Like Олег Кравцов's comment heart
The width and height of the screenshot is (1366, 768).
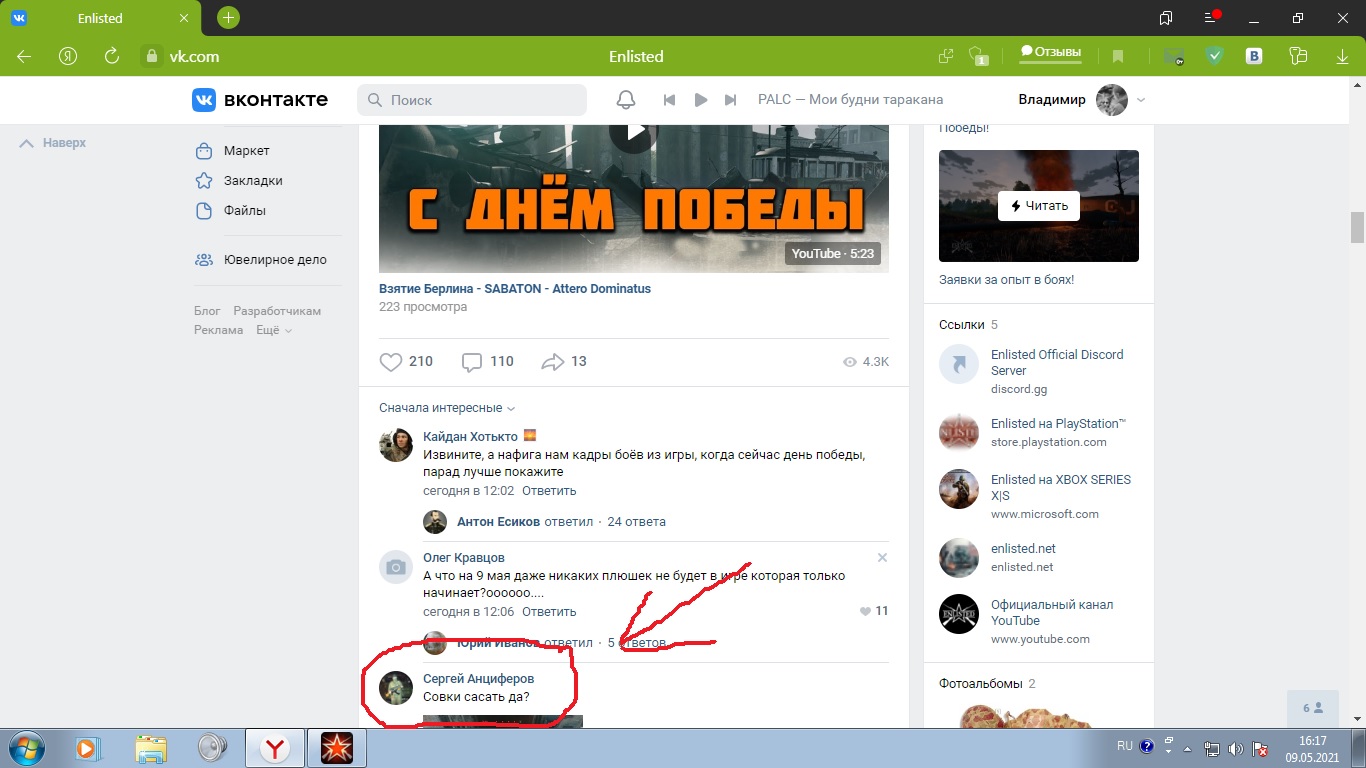click(865, 611)
